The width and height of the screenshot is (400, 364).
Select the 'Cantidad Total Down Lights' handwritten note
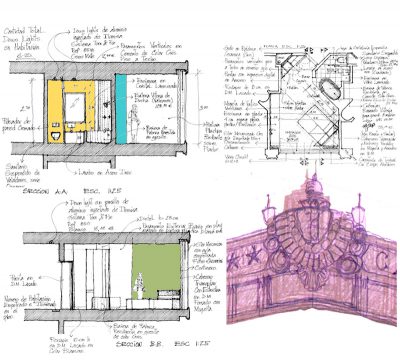[22, 40]
